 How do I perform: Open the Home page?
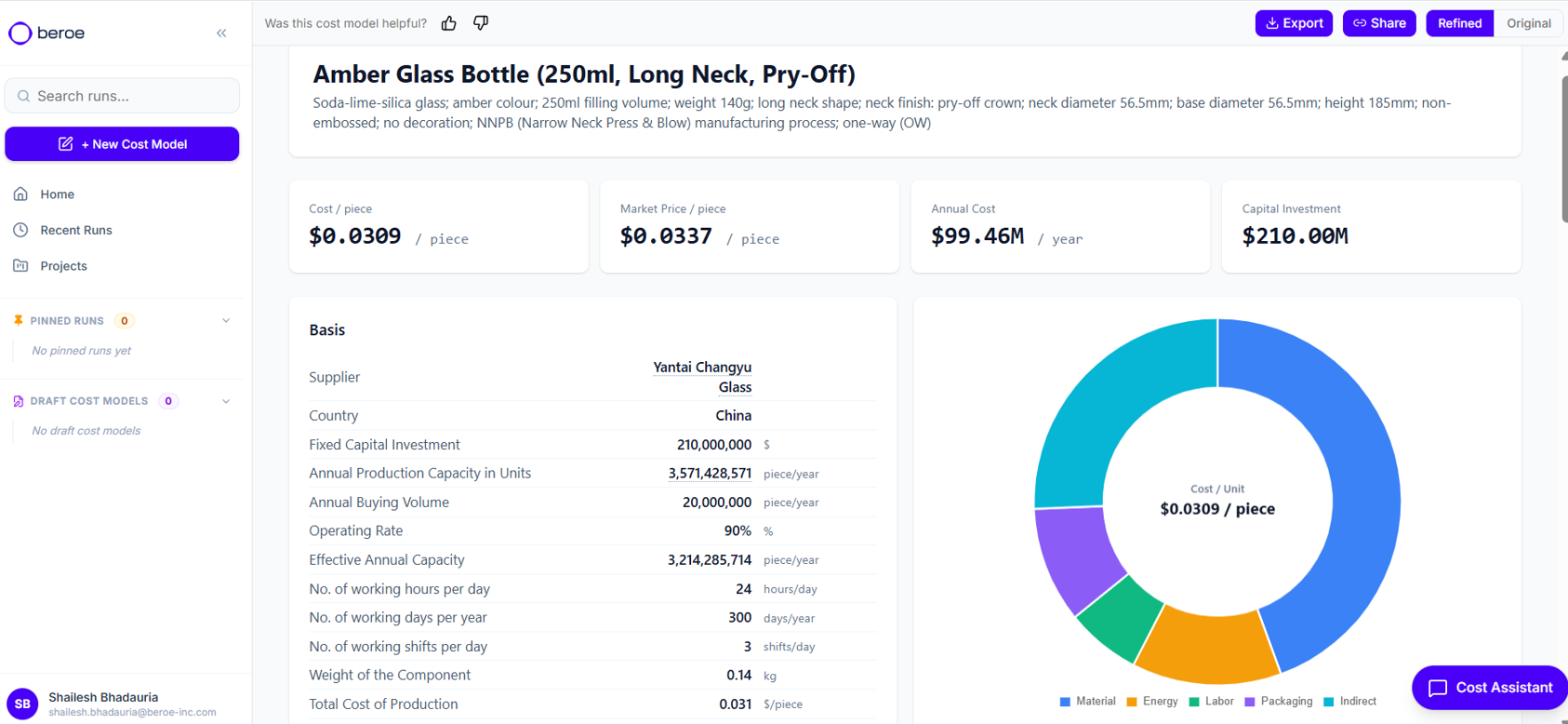coord(57,194)
